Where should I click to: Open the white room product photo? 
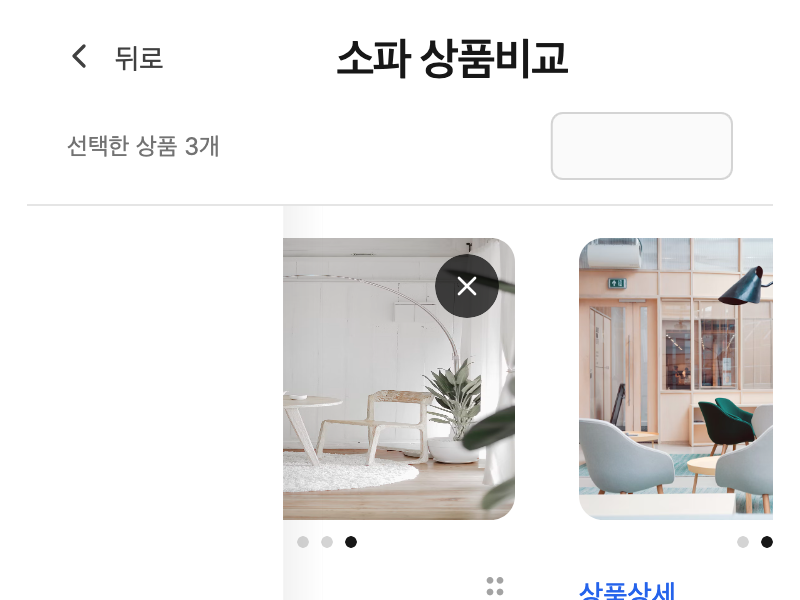tap(399, 379)
